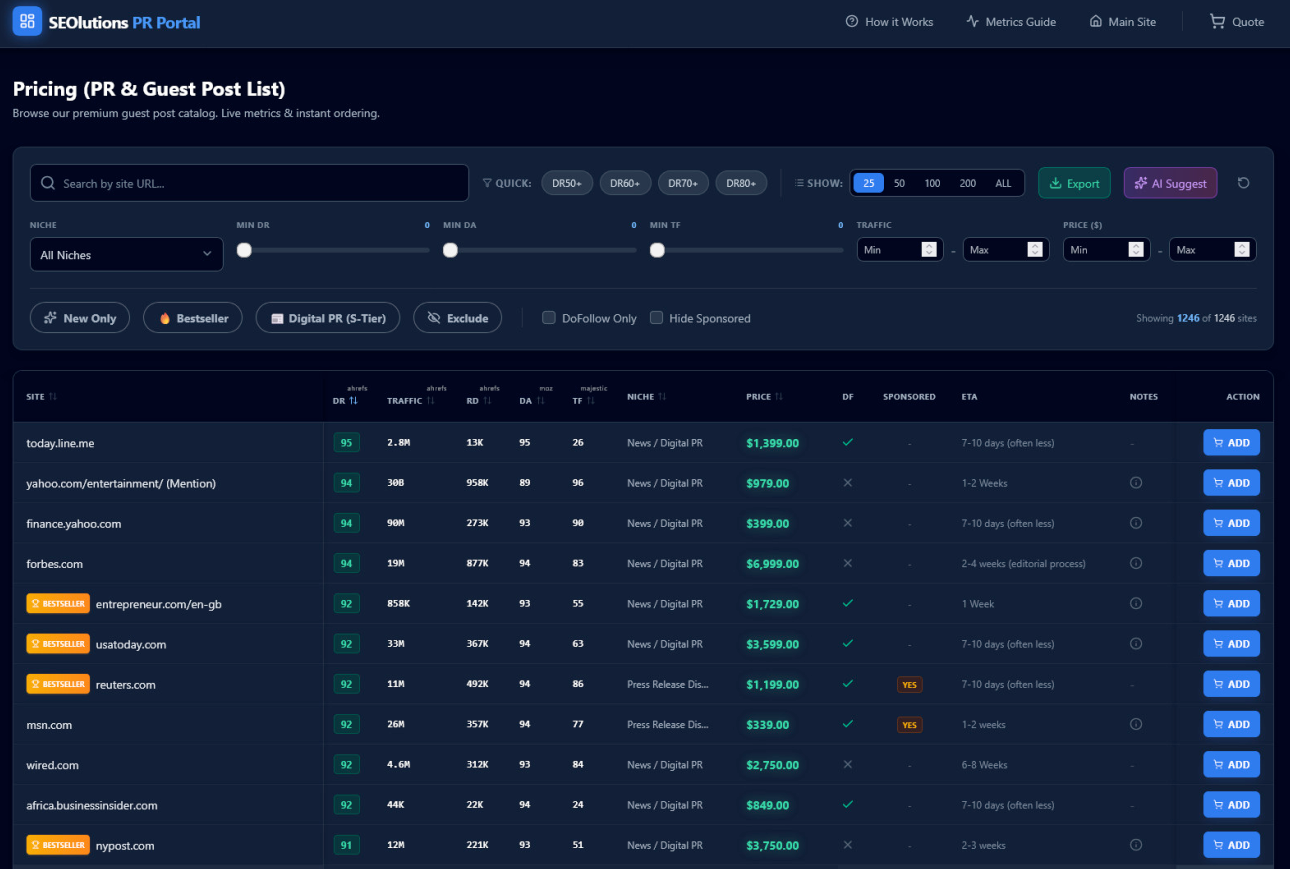Click the info icon on finance.yahoo.com row
Screen dimensions: 1290x869
(x=1135, y=523)
